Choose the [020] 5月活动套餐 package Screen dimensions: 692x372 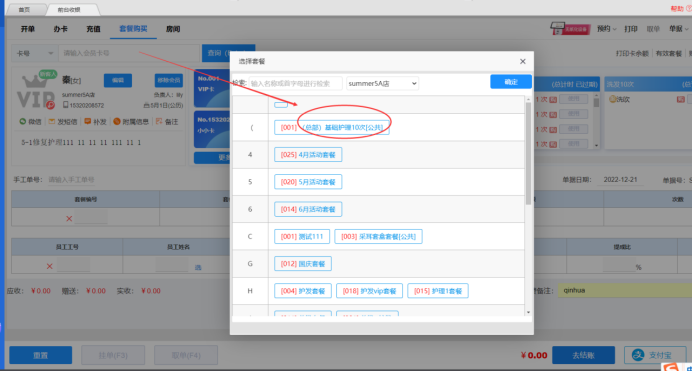point(308,182)
